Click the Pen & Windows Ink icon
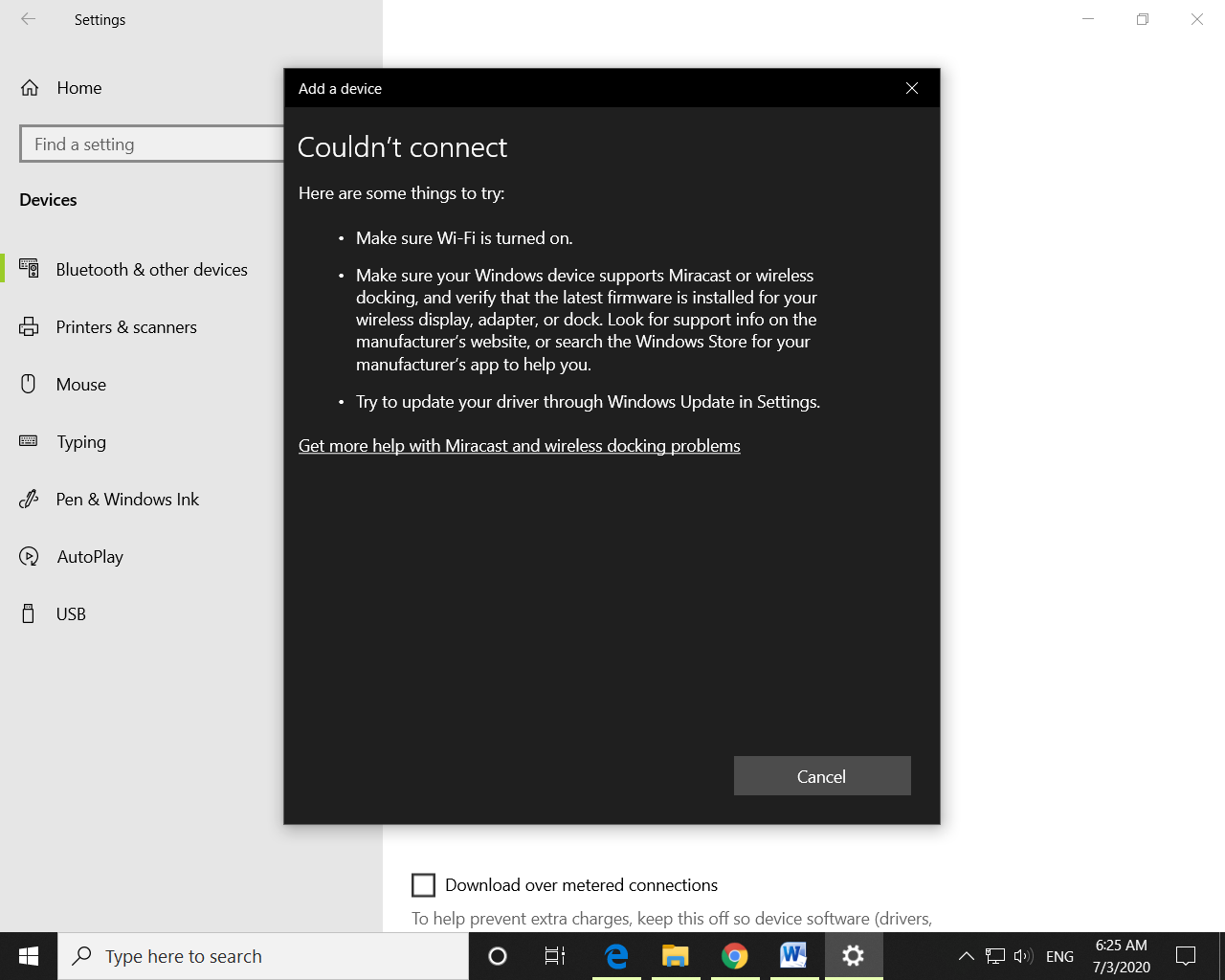Image resolution: width=1225 pixels, height=980 pixels. [29, 499]
